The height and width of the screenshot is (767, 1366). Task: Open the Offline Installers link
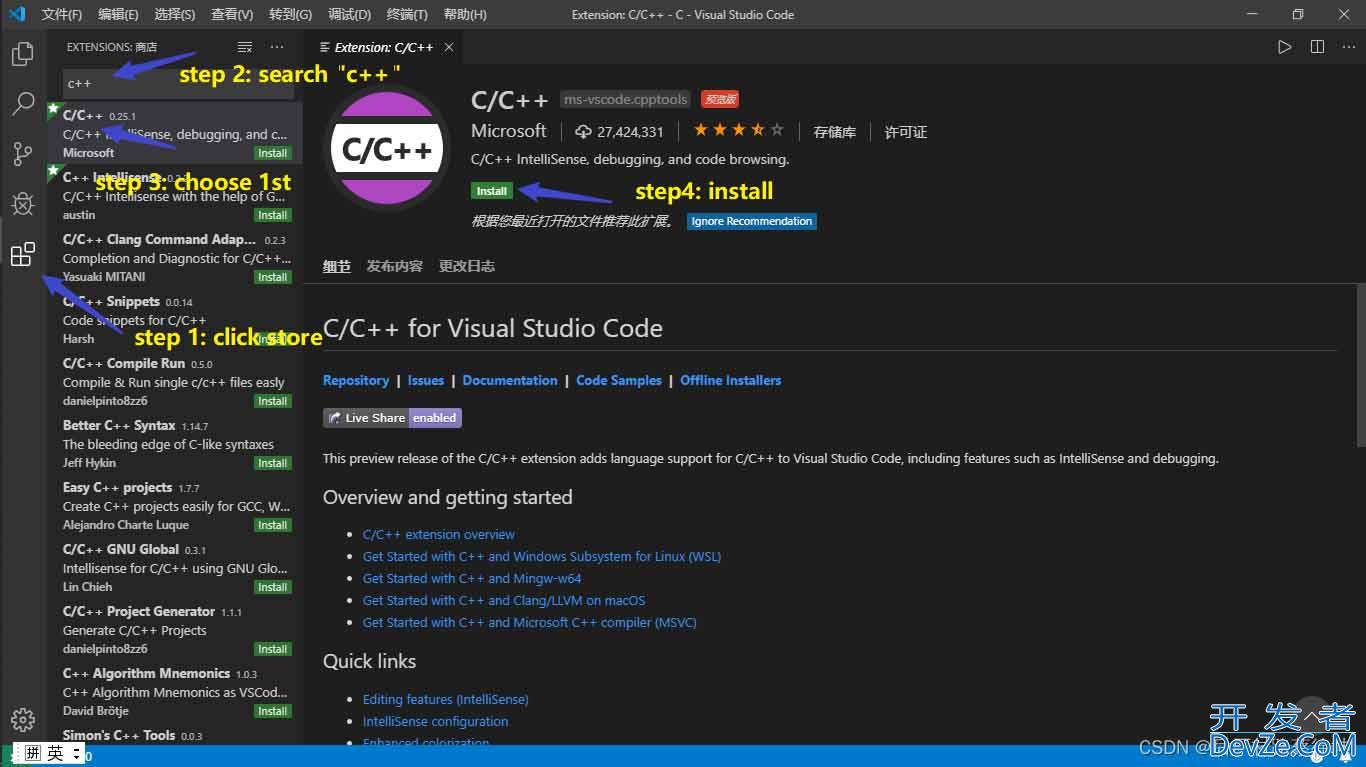730,380
